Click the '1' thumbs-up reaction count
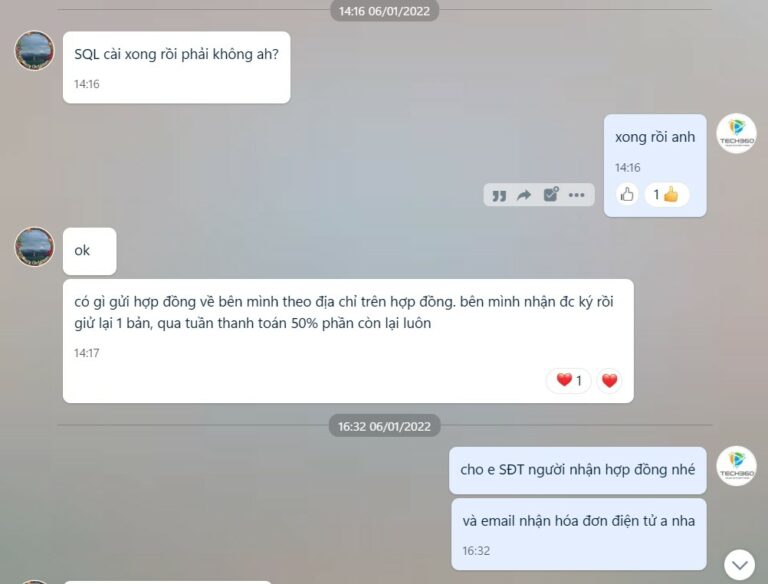Viewport: 768px width, 584px height. 667,195
